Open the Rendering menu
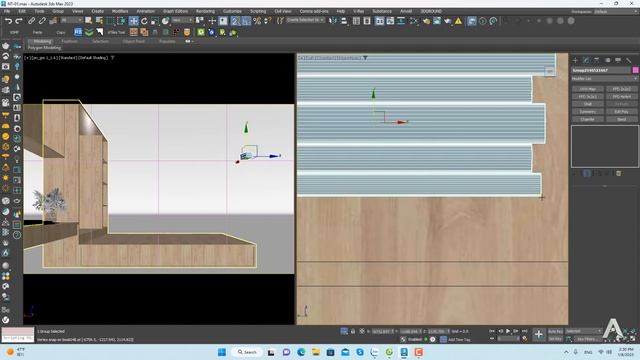 click(x=205, y=11)
